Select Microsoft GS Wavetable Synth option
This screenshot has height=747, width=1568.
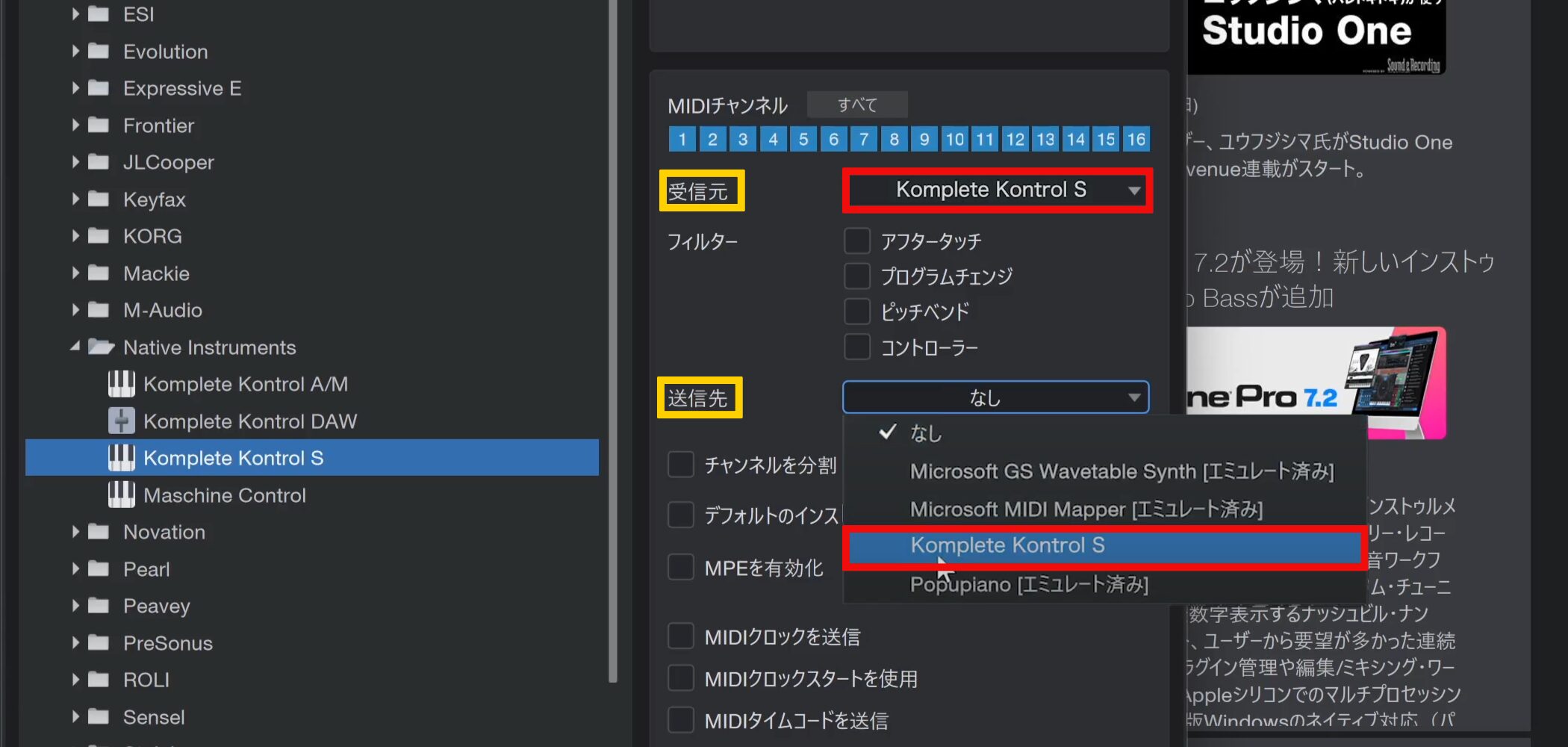[x=1121, y=471]
